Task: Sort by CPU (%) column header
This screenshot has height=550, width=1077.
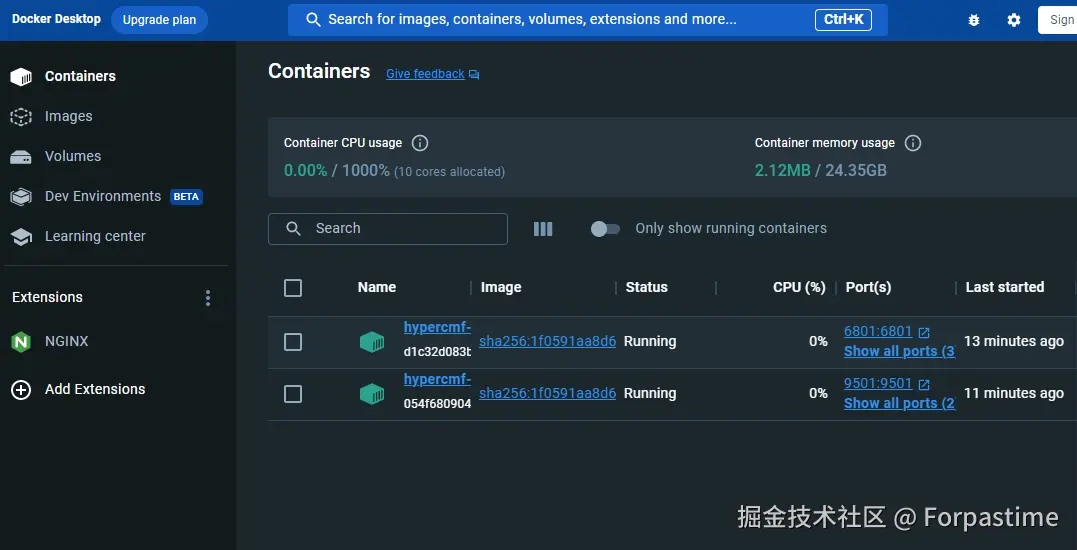Action: coord(799,288)
